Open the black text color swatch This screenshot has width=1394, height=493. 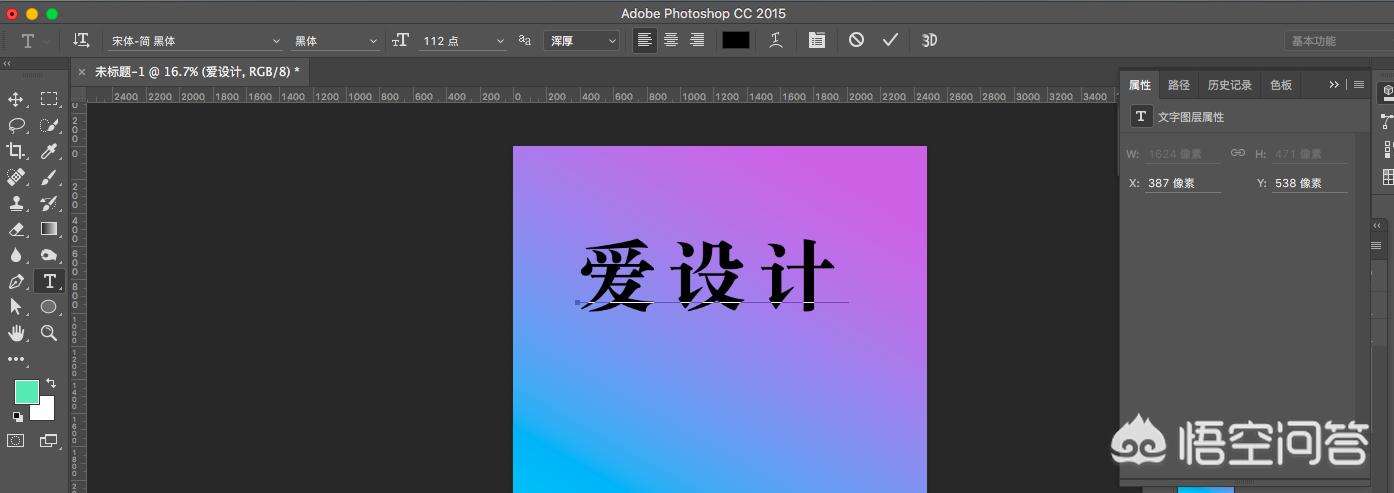736,40
